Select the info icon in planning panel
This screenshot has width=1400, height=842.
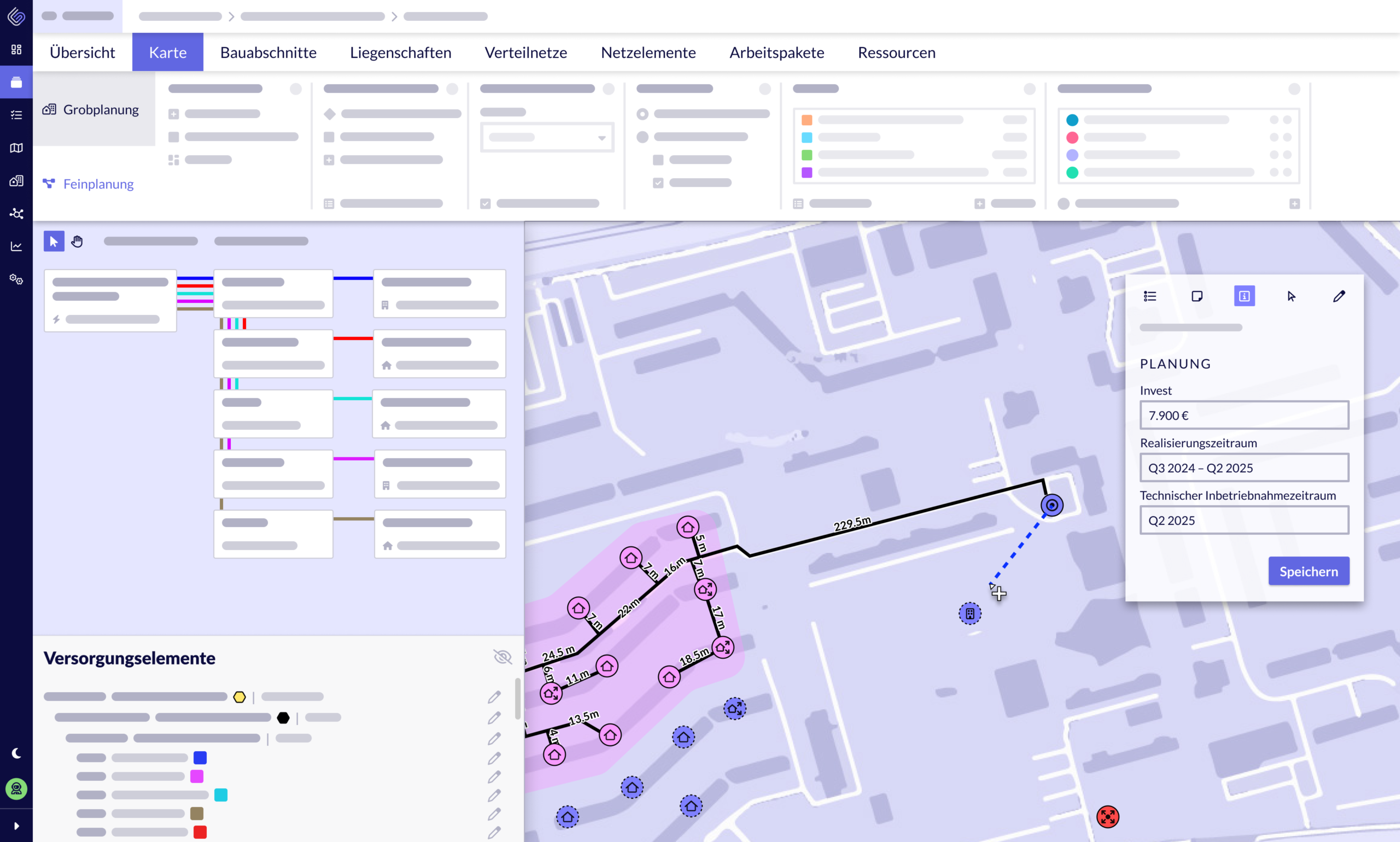(x=1244, y=296)
